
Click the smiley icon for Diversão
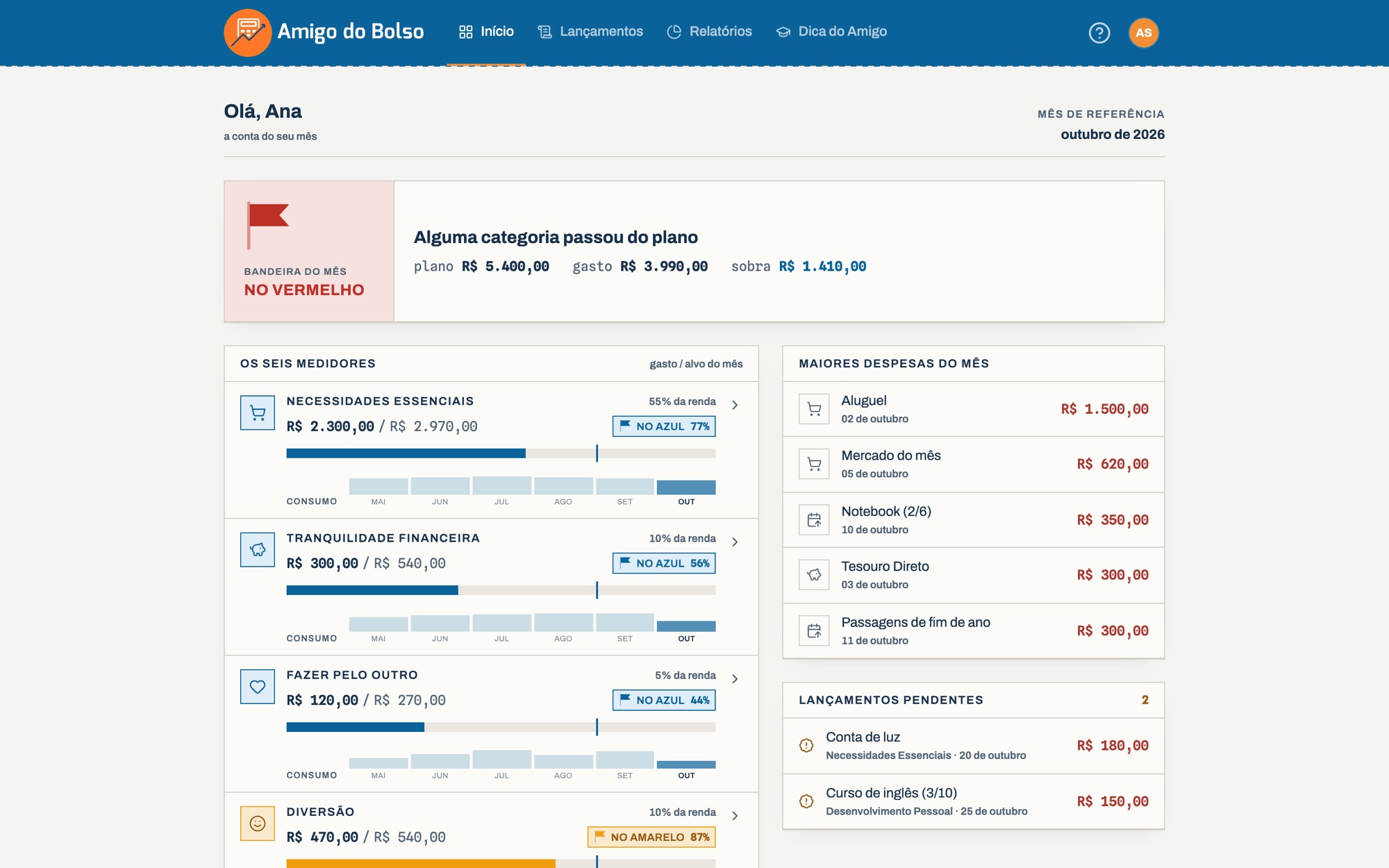258,824
